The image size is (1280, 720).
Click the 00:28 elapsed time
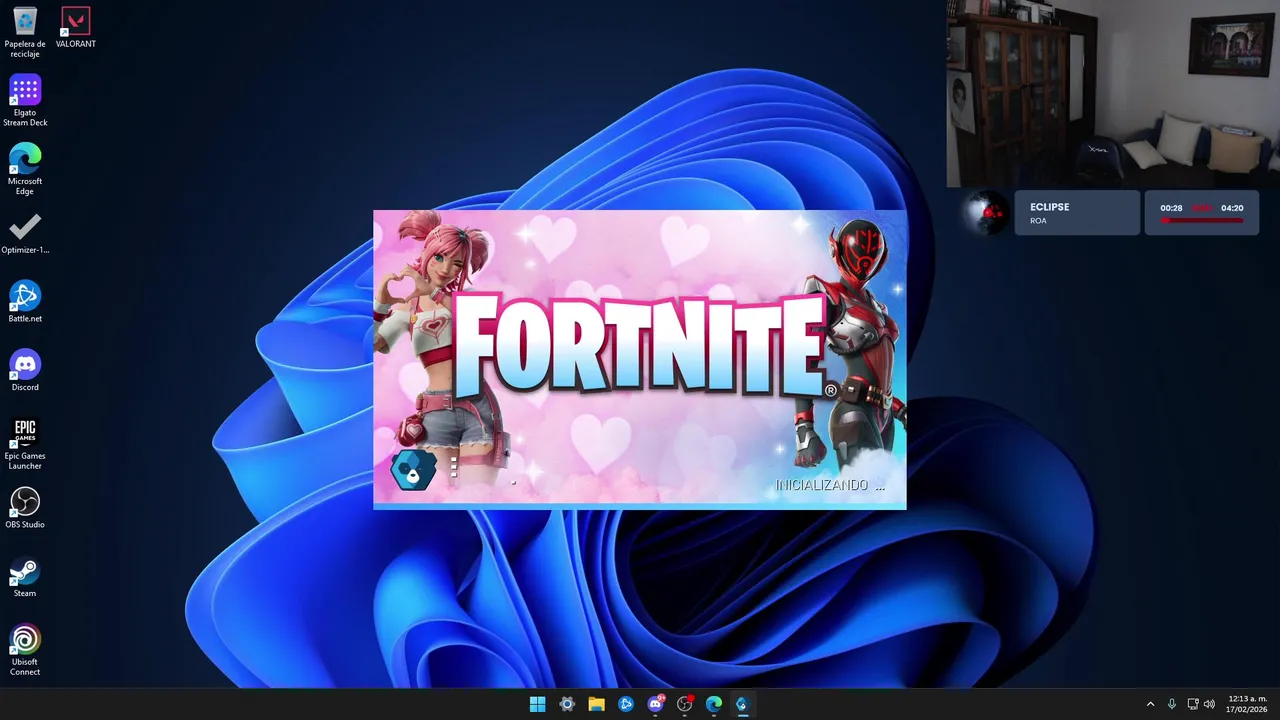(x=1171, y=208)
